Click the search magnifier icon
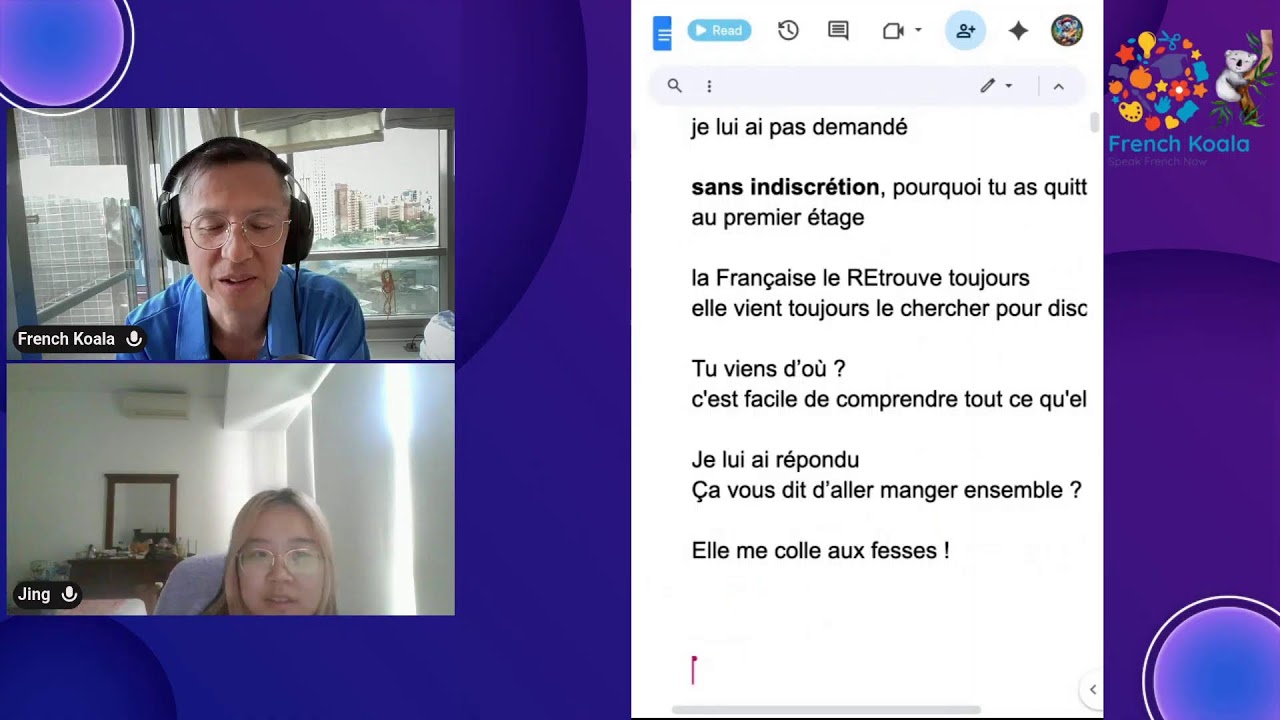Image resolution: width=1280 pixels, height=720 pixels. tap(675, 86)
